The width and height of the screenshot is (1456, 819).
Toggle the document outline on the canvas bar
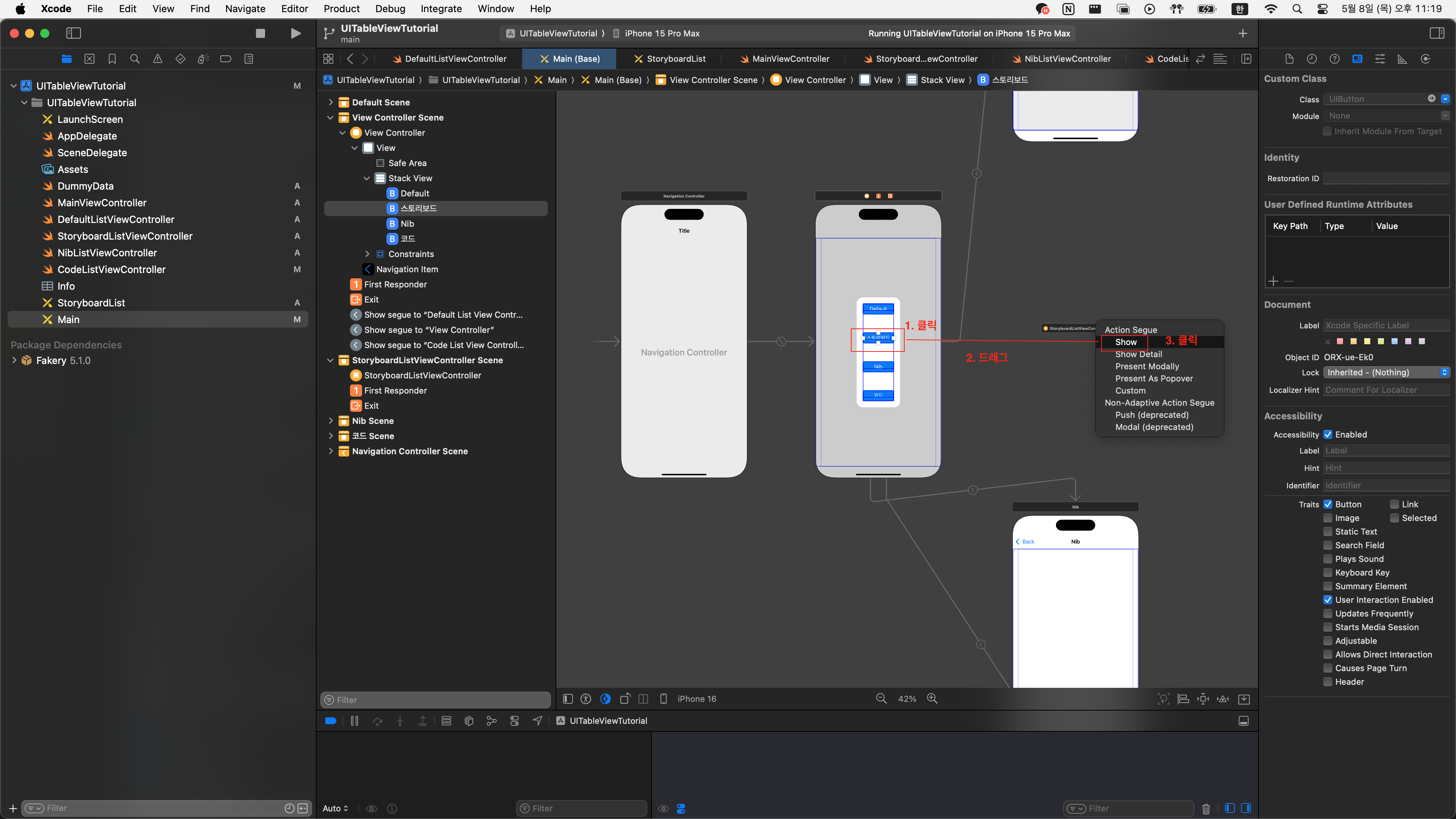(568, 698)
